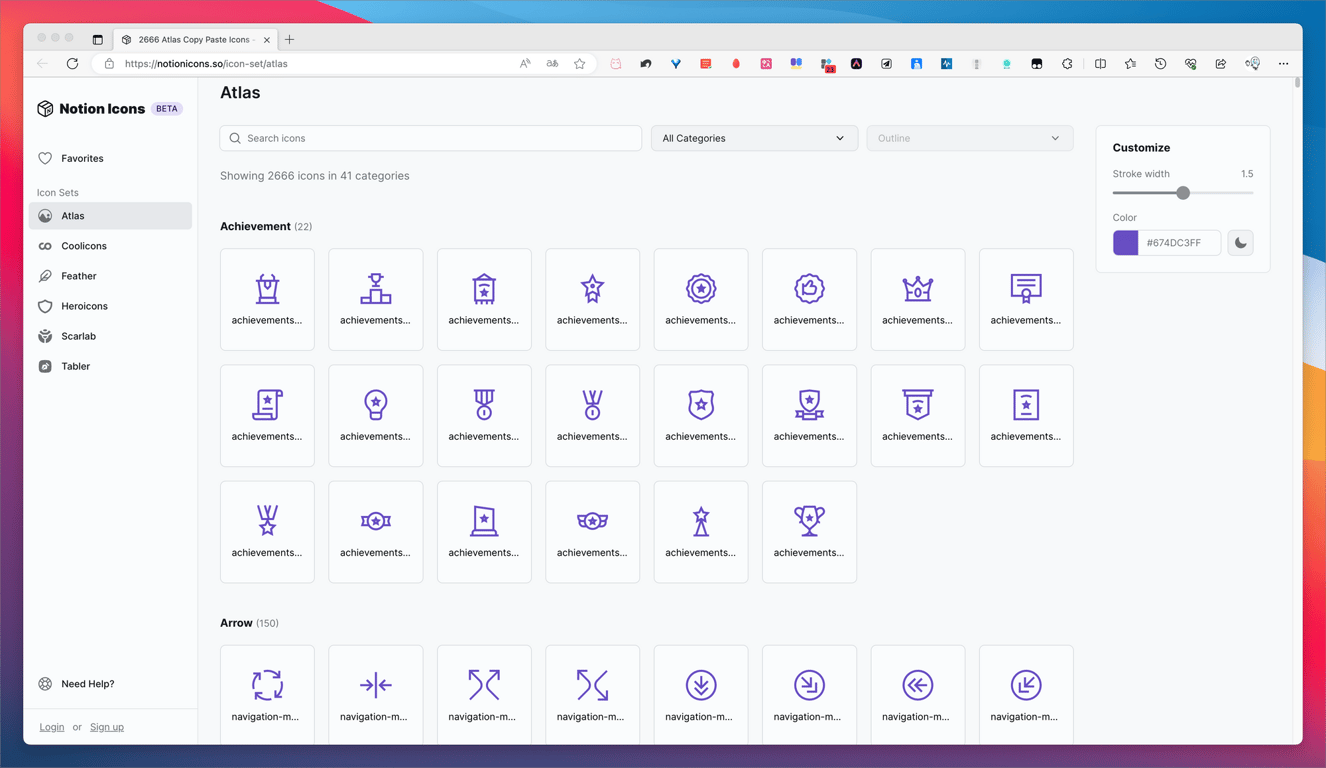
Task: Open the purple color swatch picker
Action: pyautogui.click(x=1125, y=243)
